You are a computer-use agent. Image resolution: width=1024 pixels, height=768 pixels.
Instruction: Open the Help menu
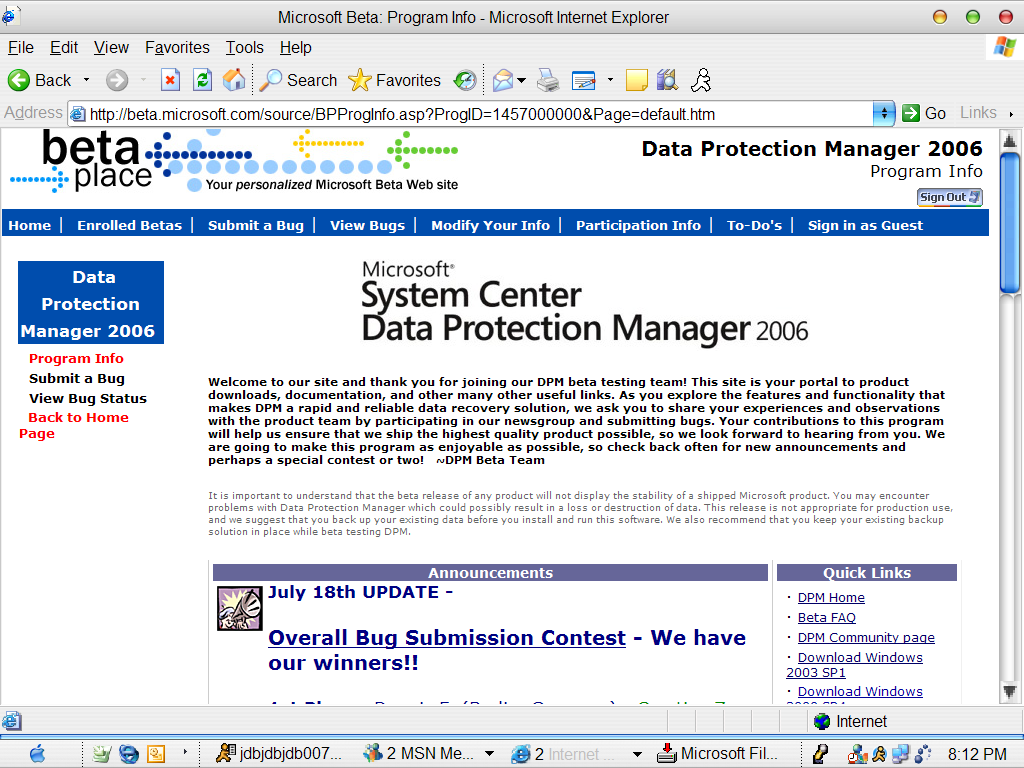coord(296,47)
